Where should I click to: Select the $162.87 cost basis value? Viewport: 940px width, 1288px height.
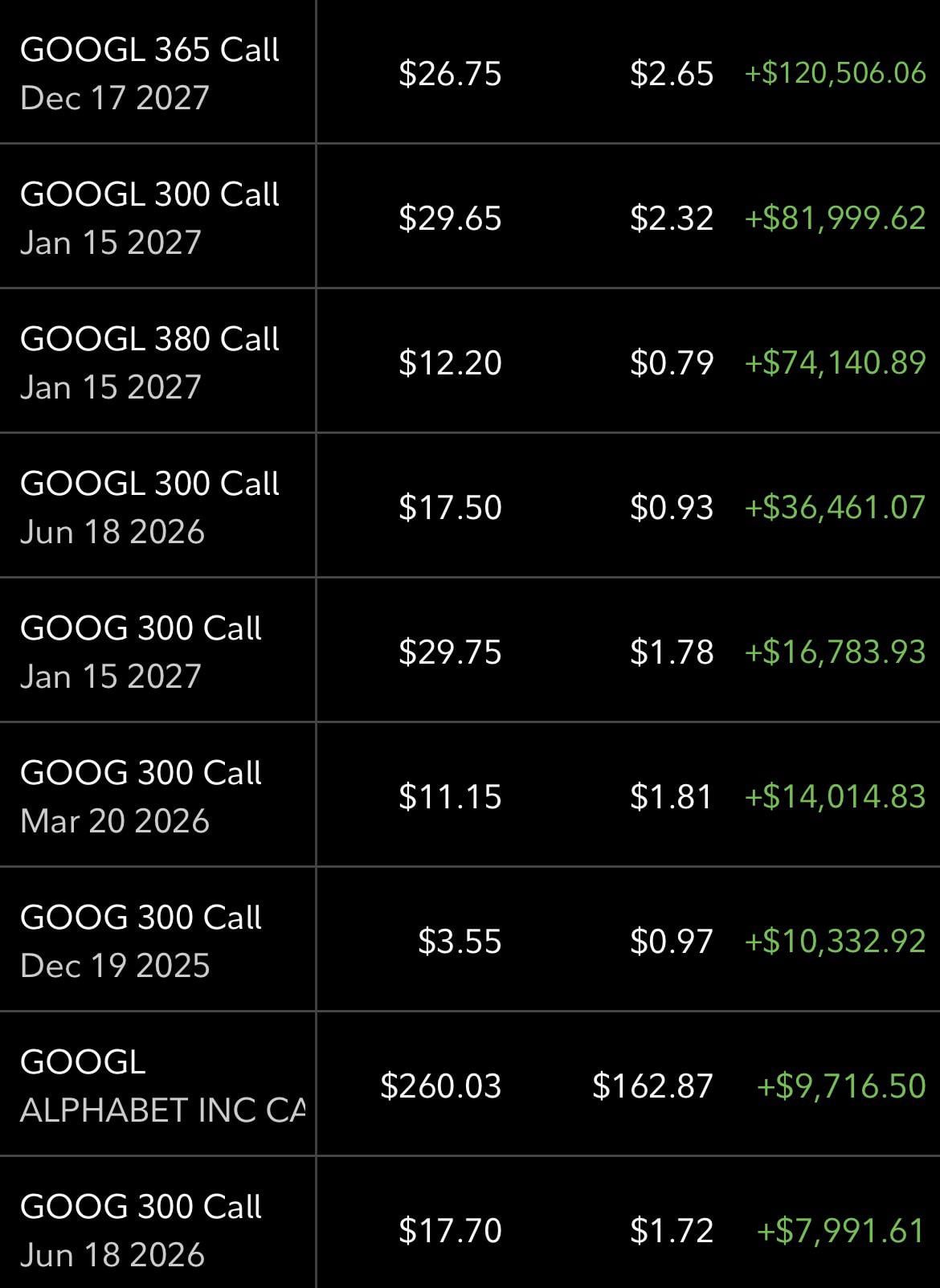[652, 1086]
